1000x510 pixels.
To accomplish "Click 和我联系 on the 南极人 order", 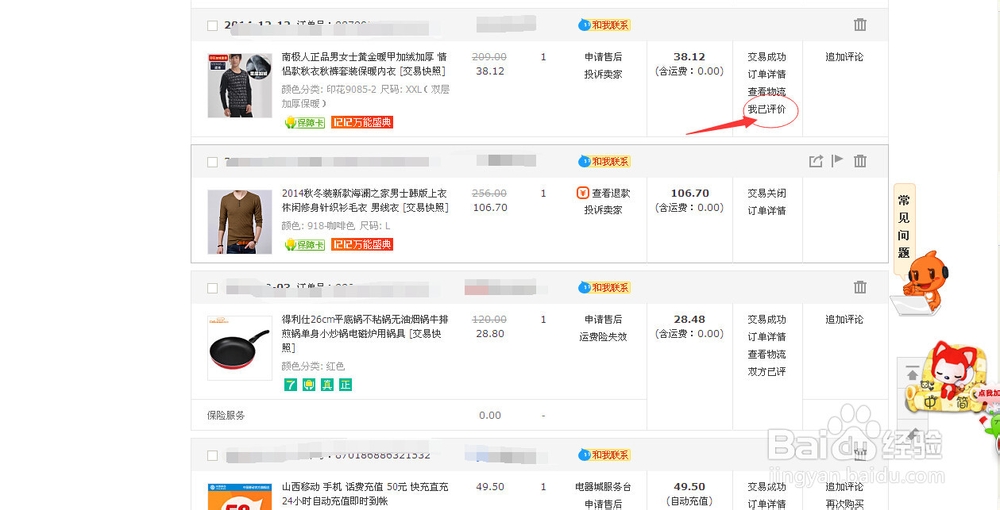I will tap(604, 25).
